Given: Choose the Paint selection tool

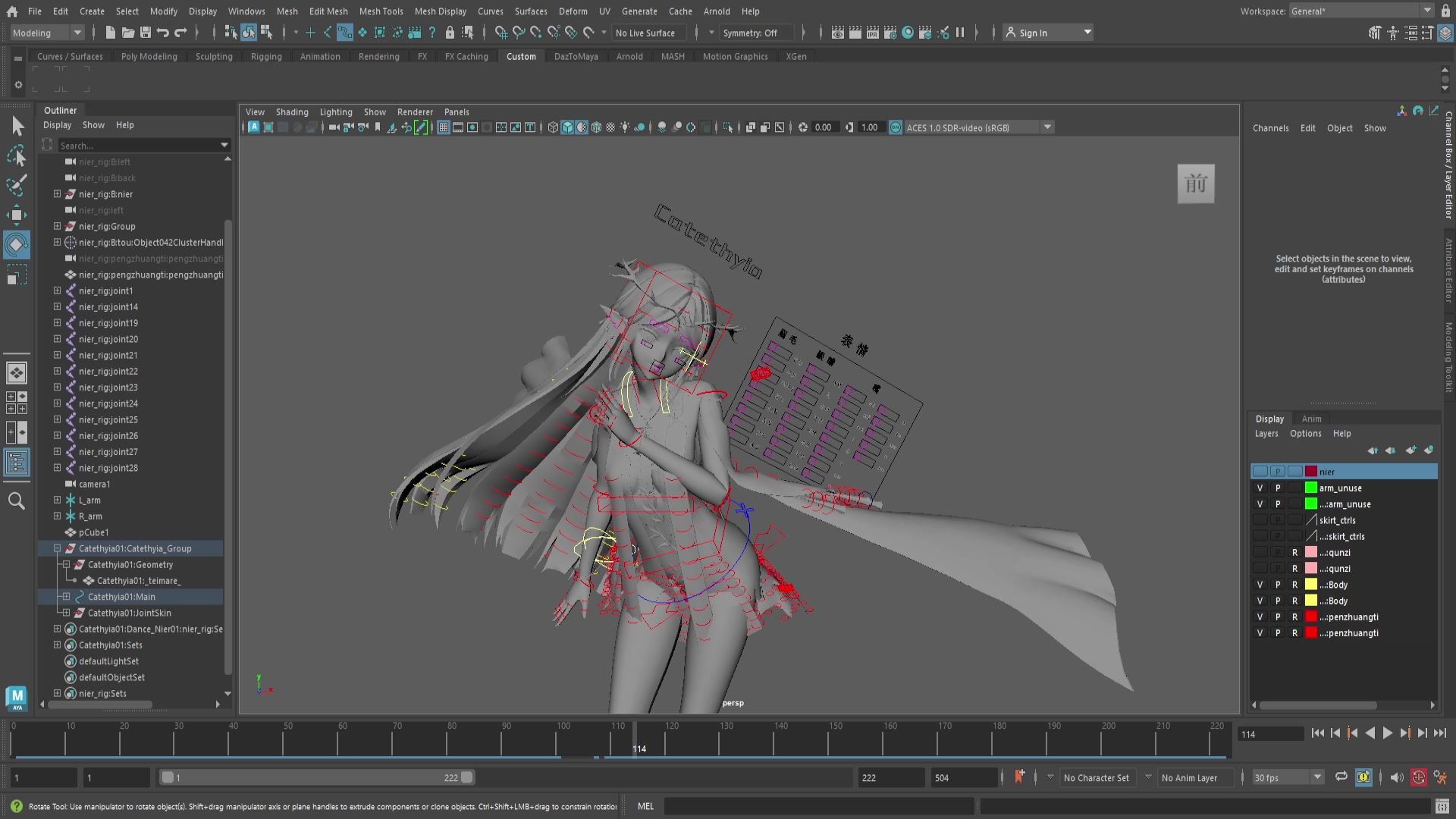Looking at the screenshot, I should coord(17,185).
